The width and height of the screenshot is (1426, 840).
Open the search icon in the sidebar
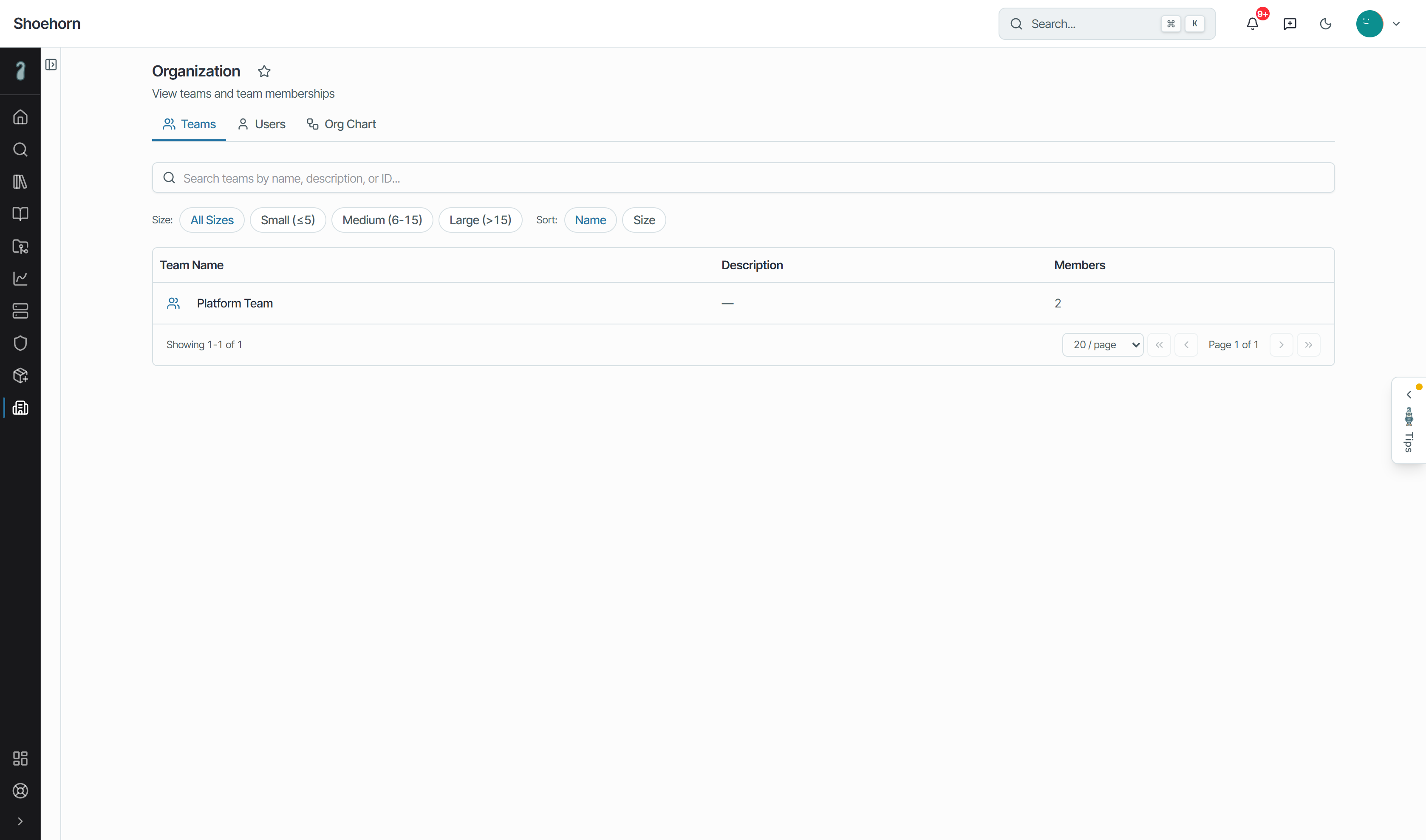click(x=20, y=149)
